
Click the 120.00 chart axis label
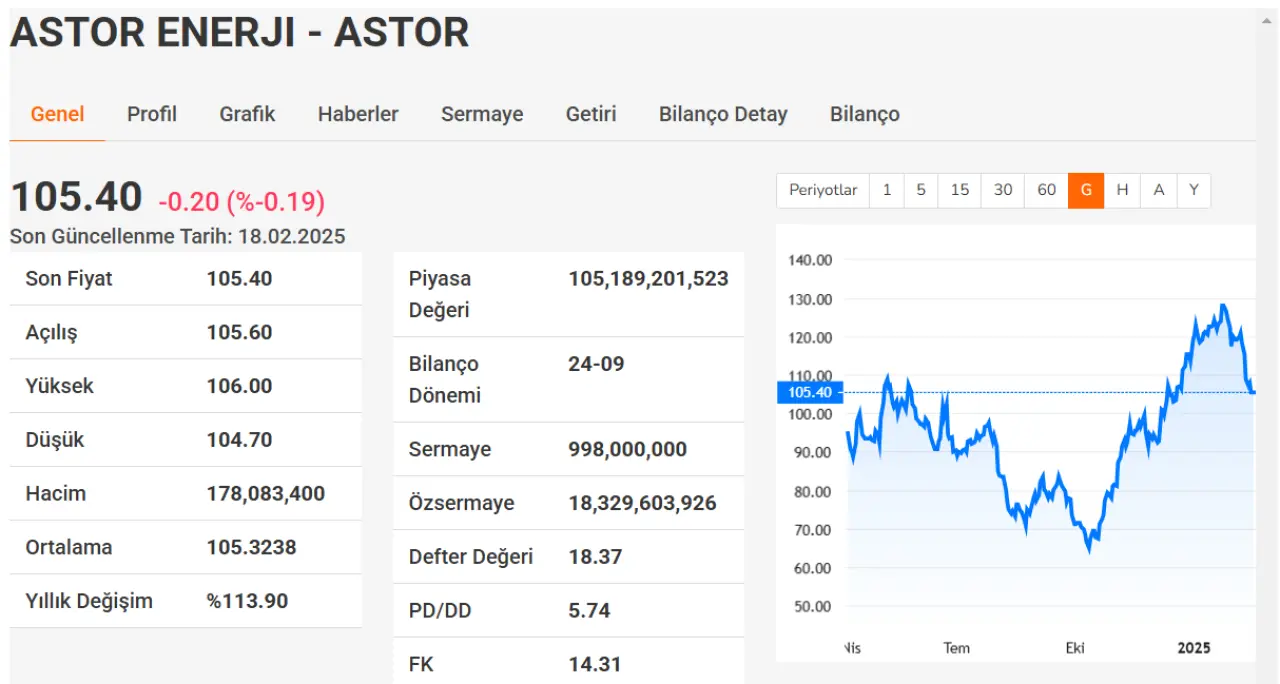[x=810, y=337]
